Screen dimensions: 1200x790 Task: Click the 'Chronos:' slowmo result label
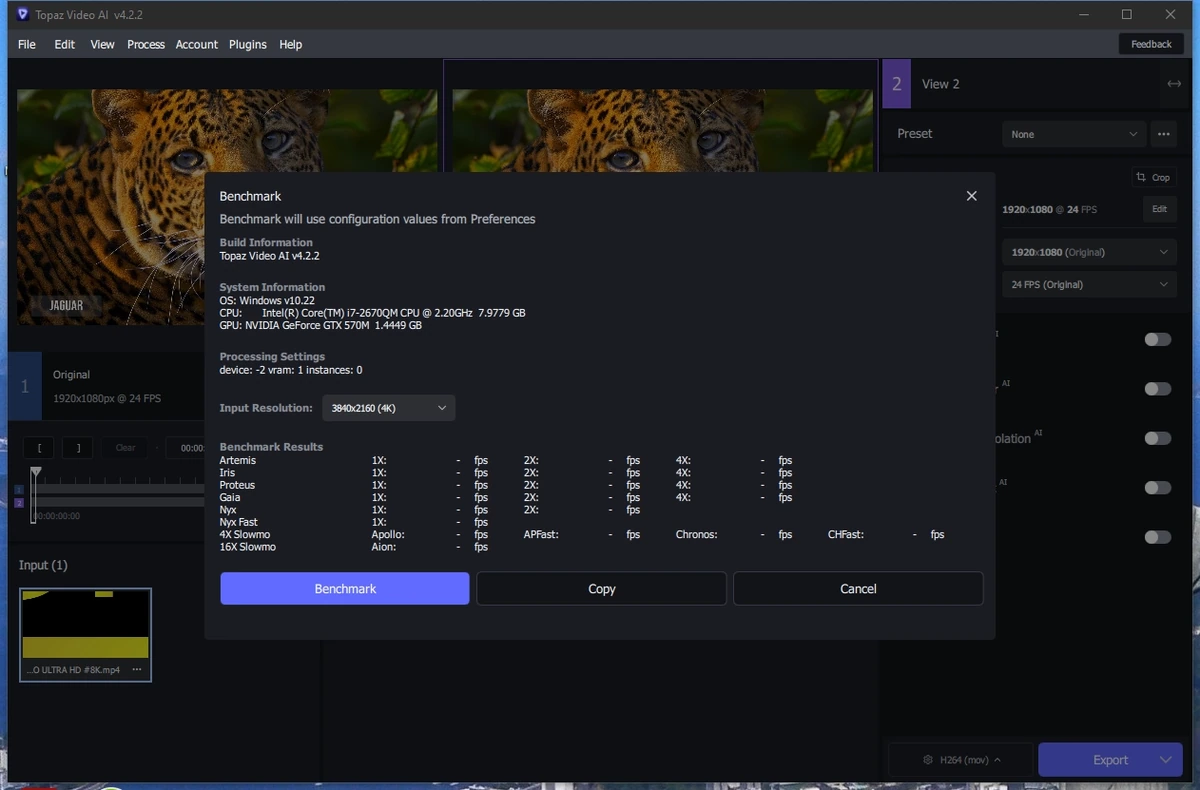(x=697, y=535)
